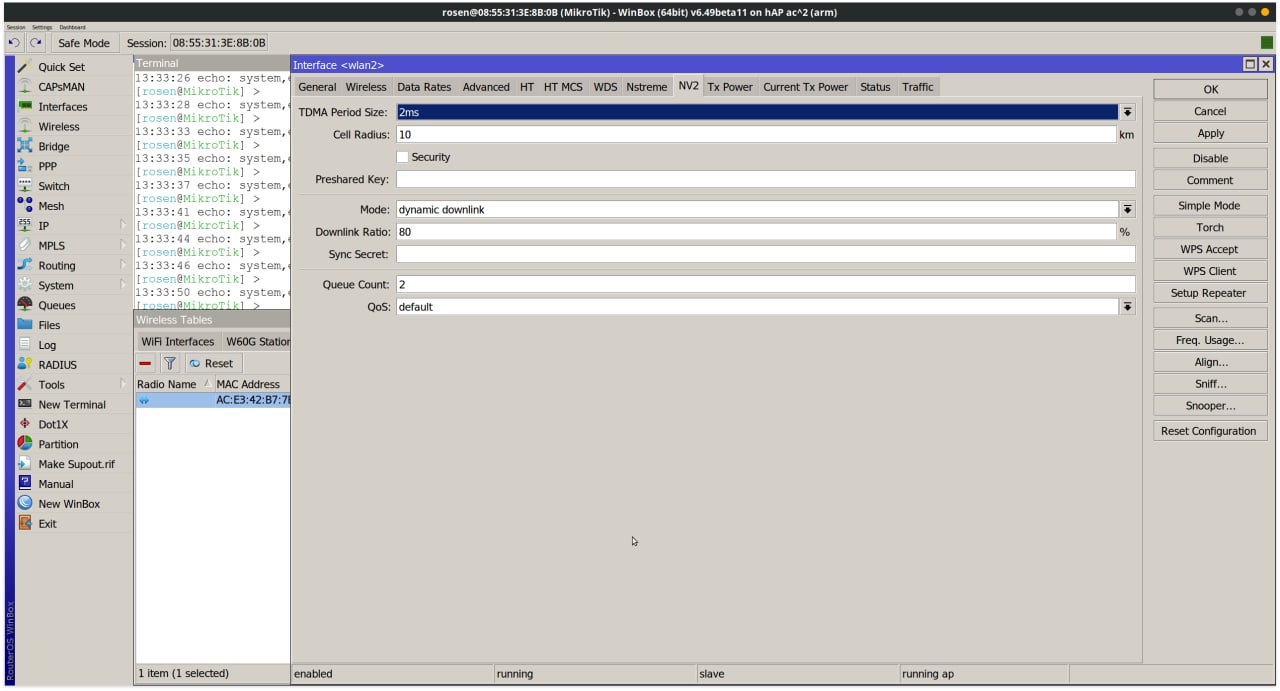Image resolution: width=1280 pixels, height=691 pixels.
Task: Open Quick Set from the sidebar
Action: pos(62,67)
